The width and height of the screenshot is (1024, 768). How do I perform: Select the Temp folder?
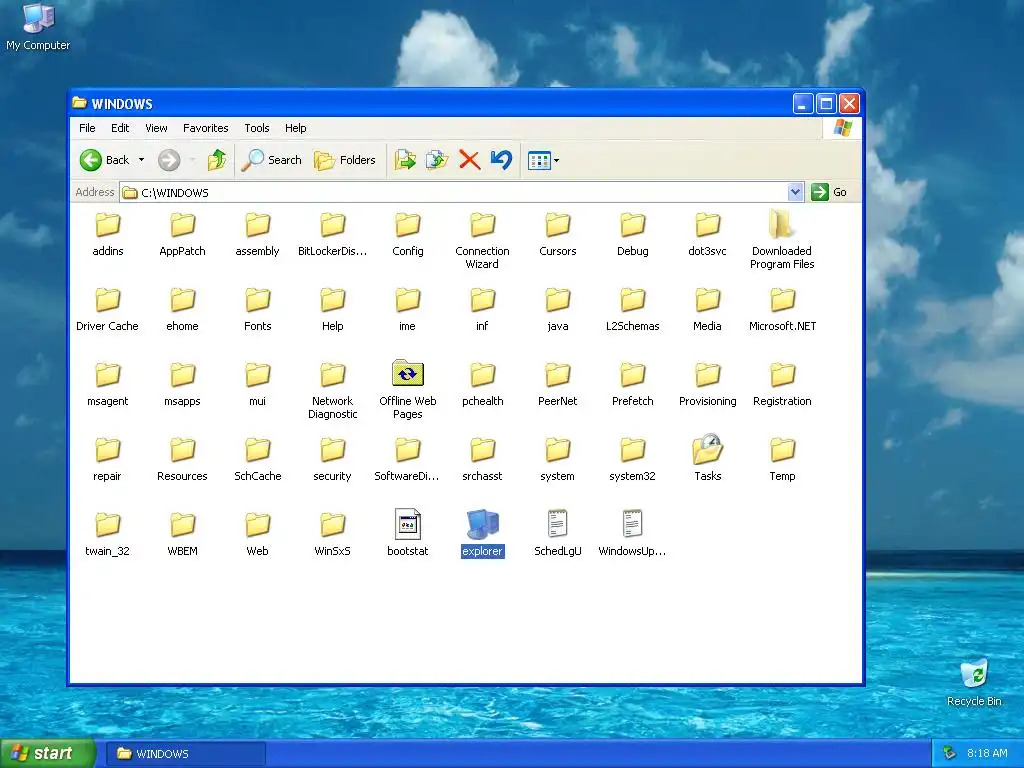(x=782, y=449)
